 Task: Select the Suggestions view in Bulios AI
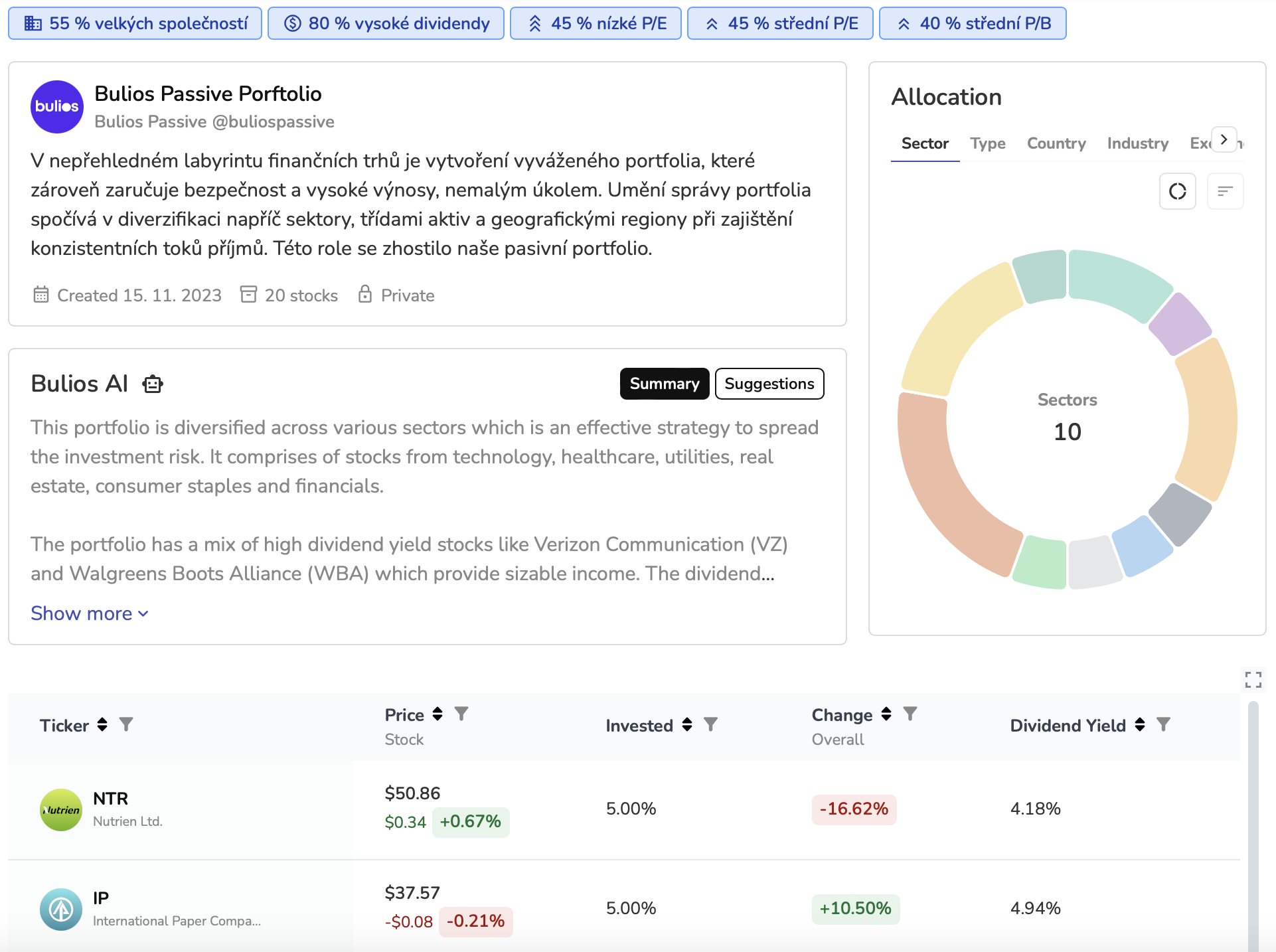pos(769,384)
